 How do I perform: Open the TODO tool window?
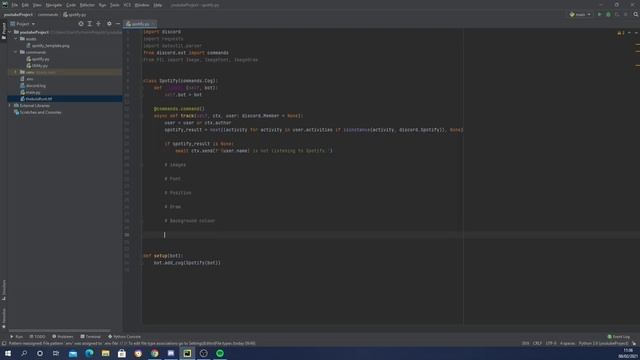click(37, 337)
